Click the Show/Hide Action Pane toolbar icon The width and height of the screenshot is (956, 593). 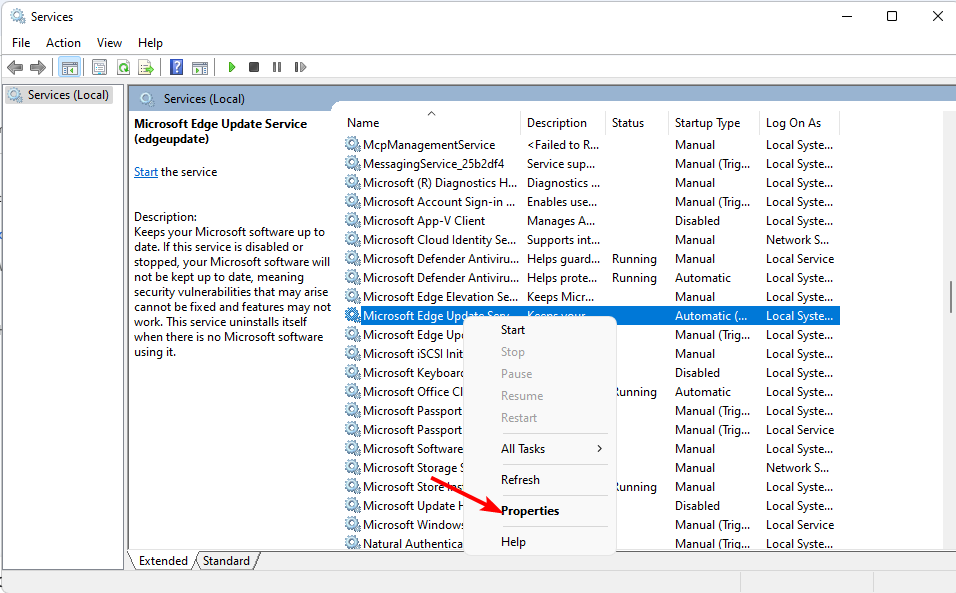200,66
